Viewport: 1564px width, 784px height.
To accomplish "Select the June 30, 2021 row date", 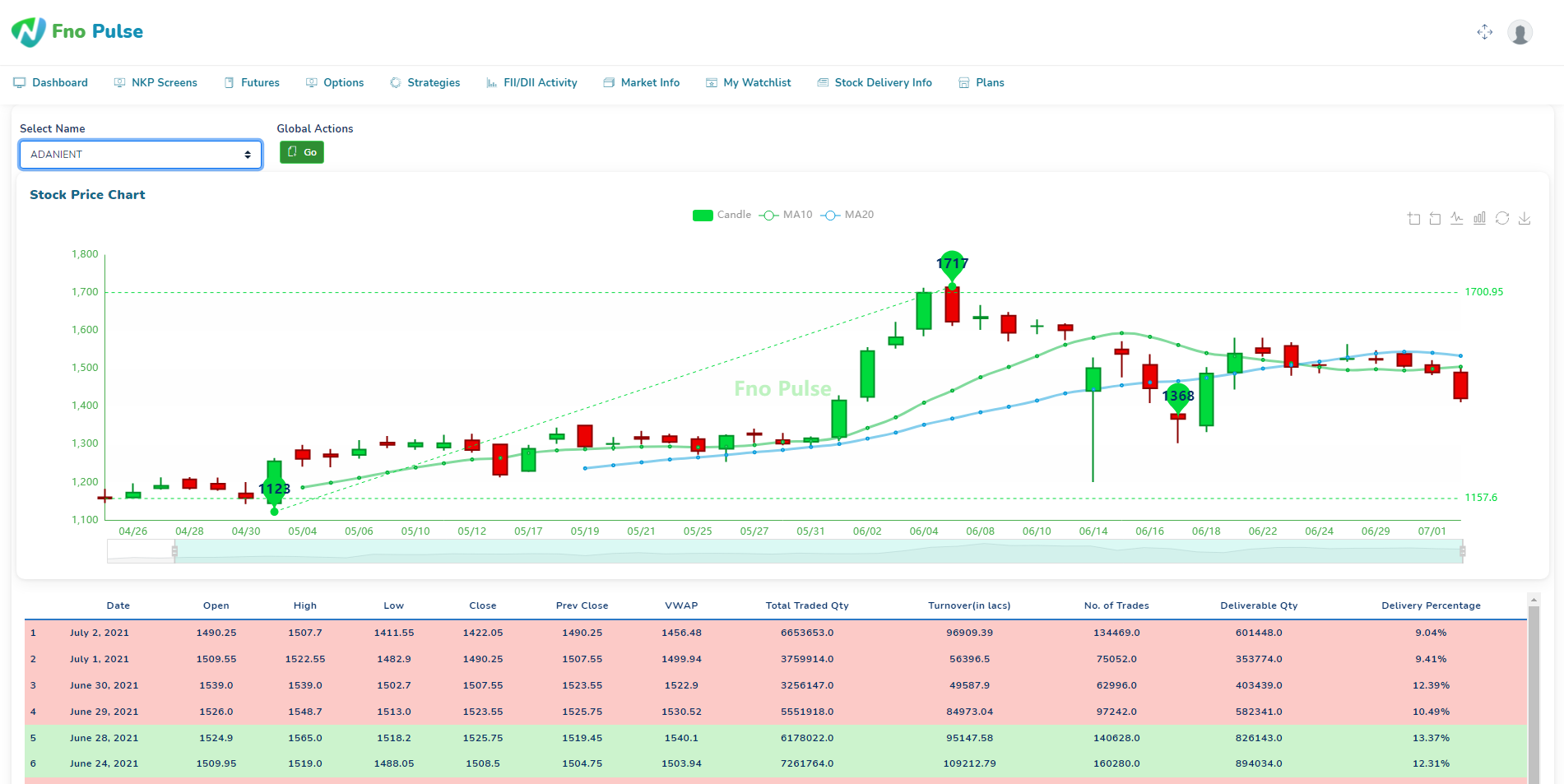I will tap(104, 685).
